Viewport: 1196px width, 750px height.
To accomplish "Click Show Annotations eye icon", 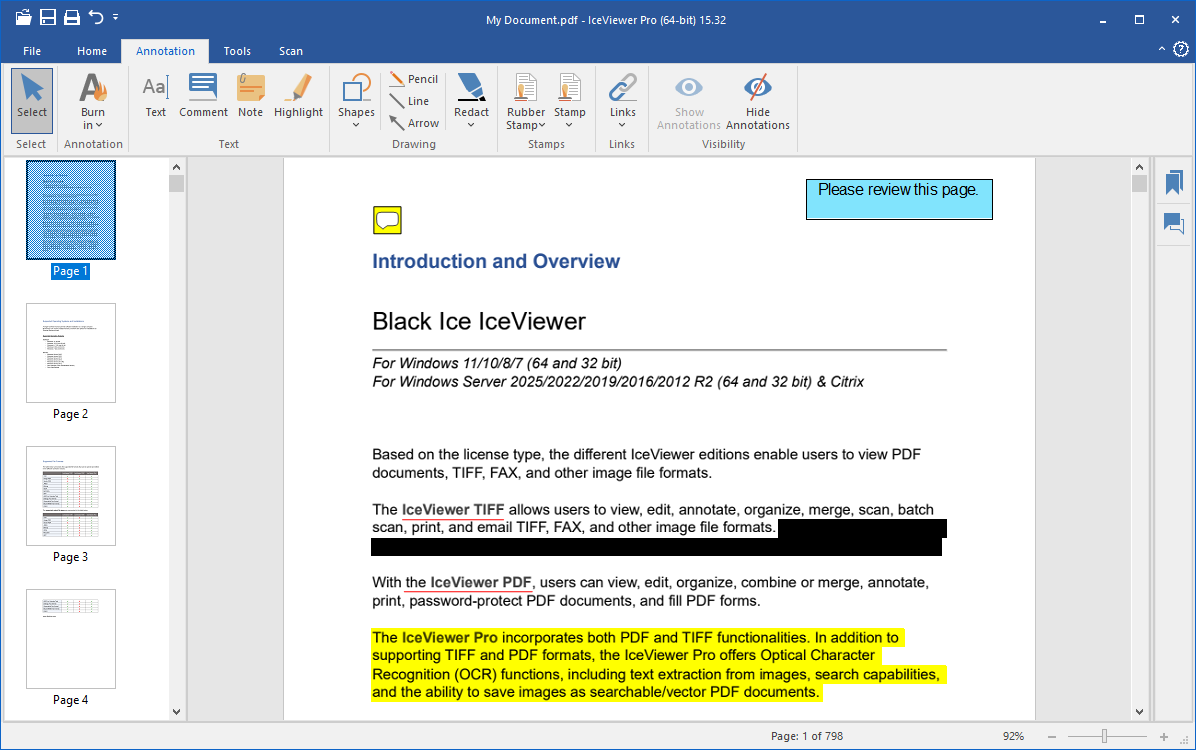I will [689, 87].
